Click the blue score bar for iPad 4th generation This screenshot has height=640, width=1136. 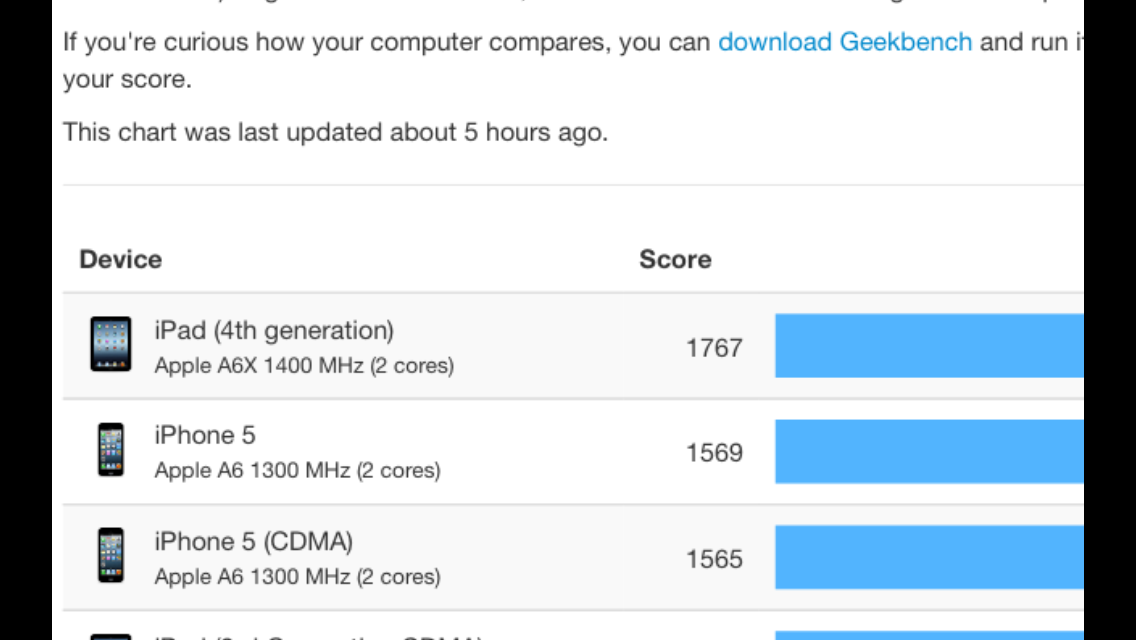point(930,346)
